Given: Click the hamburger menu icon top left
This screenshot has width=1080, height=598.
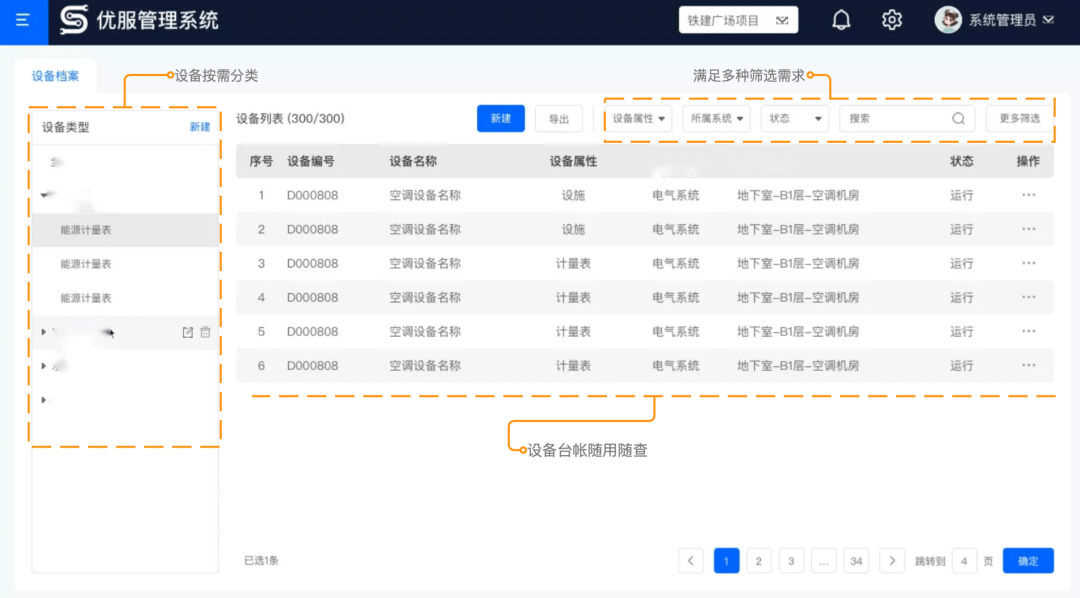Looking at the screenshot, I should pos(24,19).
